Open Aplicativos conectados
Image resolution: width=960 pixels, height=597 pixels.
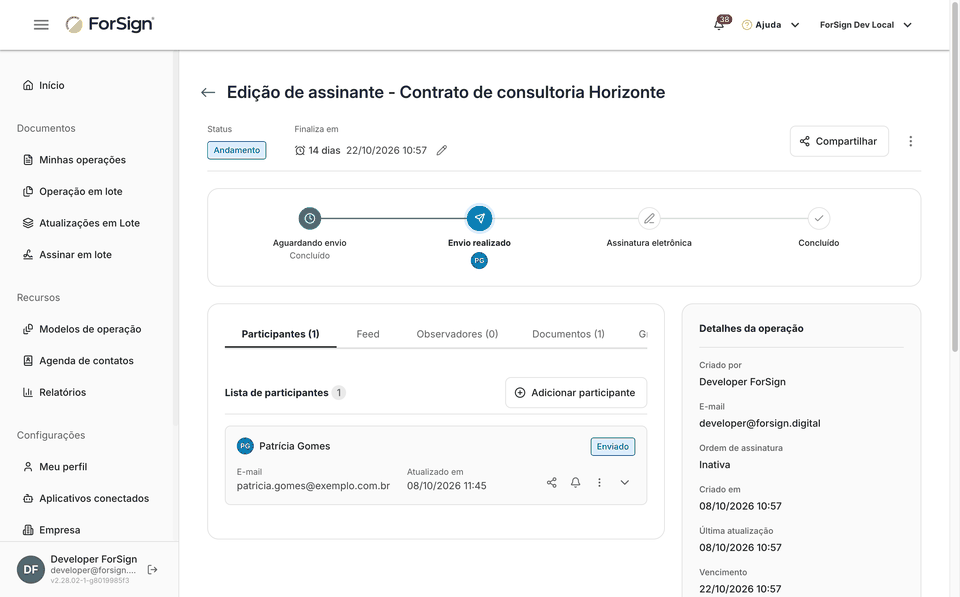(x=86, y=498)
